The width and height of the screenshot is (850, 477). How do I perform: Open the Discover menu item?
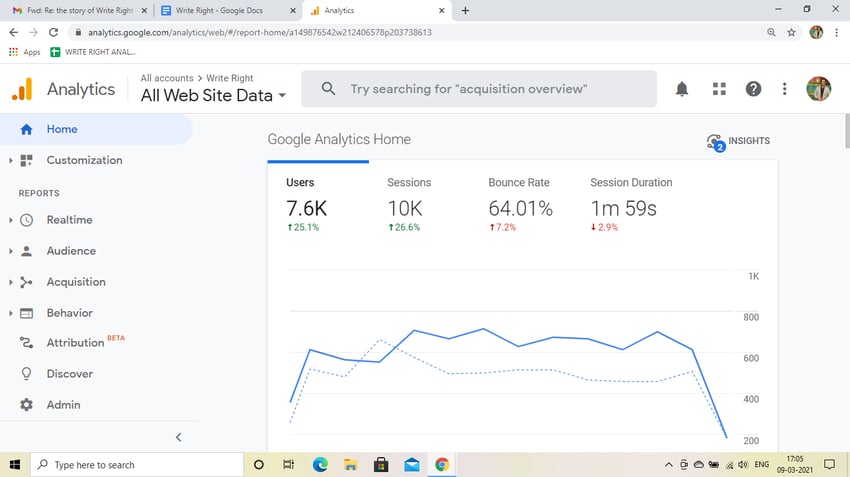point(69,374)
